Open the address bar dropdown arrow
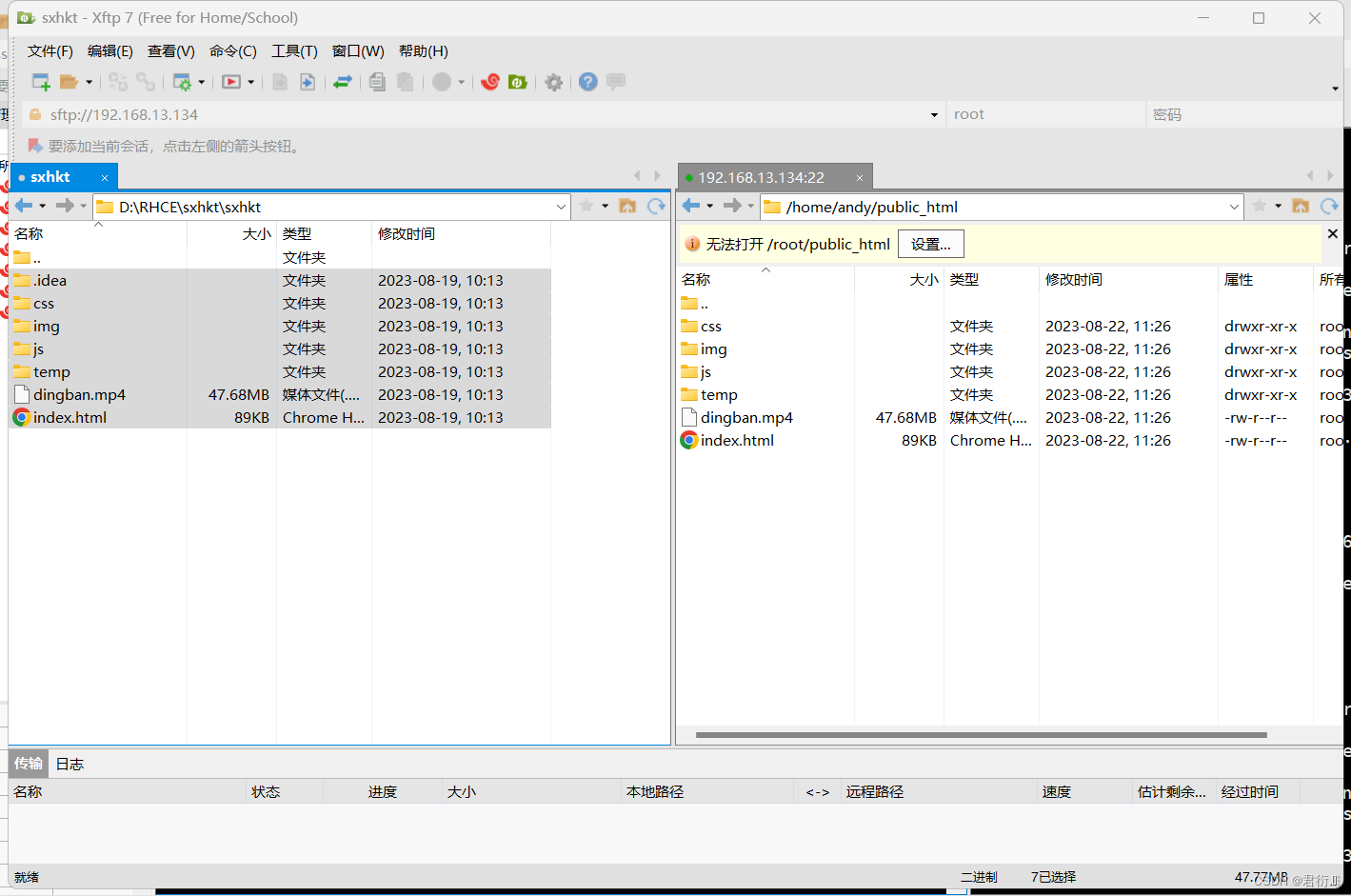1351x896 pixels. pos(934,115)
